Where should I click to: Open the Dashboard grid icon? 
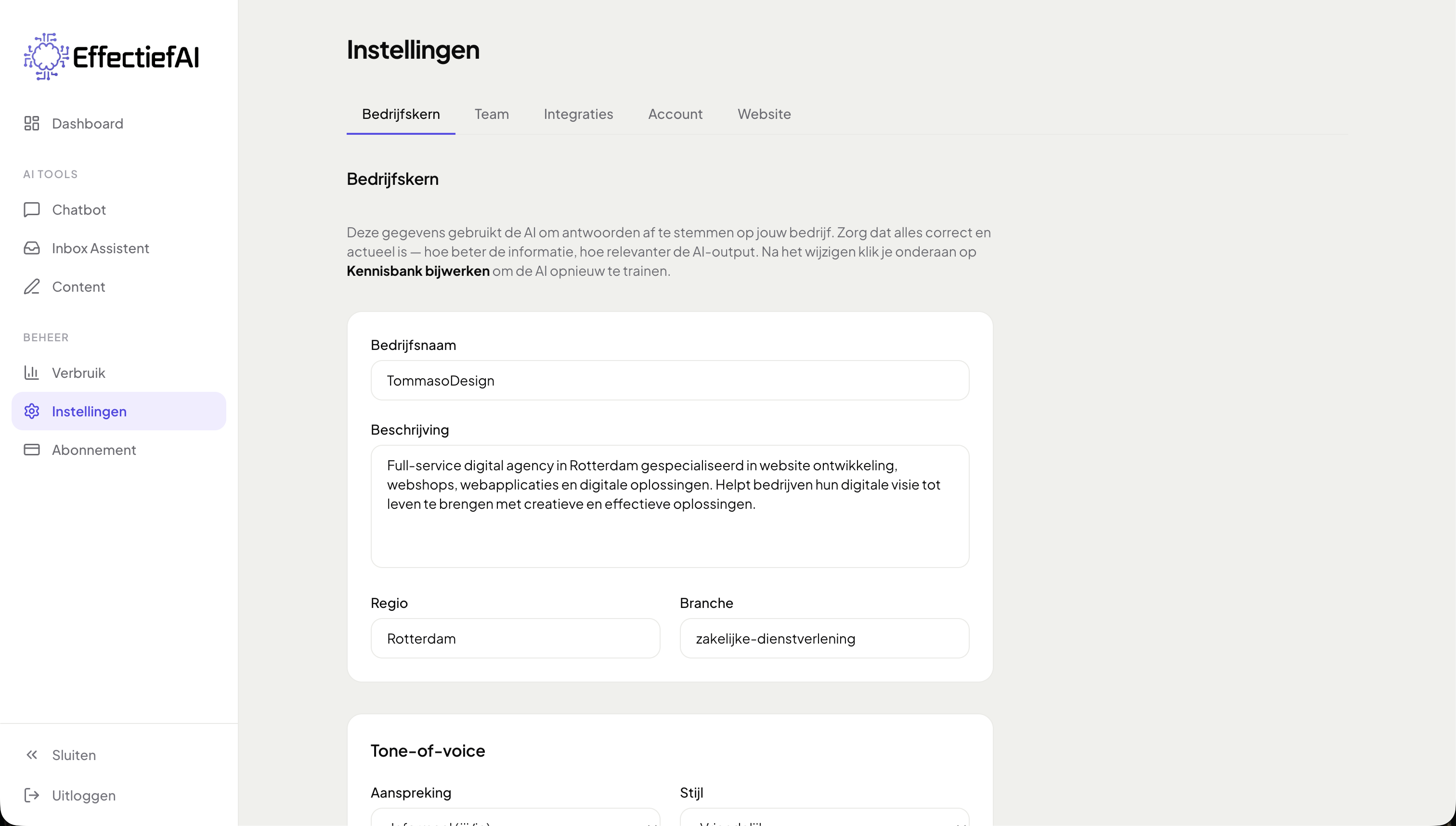(32, 124)
